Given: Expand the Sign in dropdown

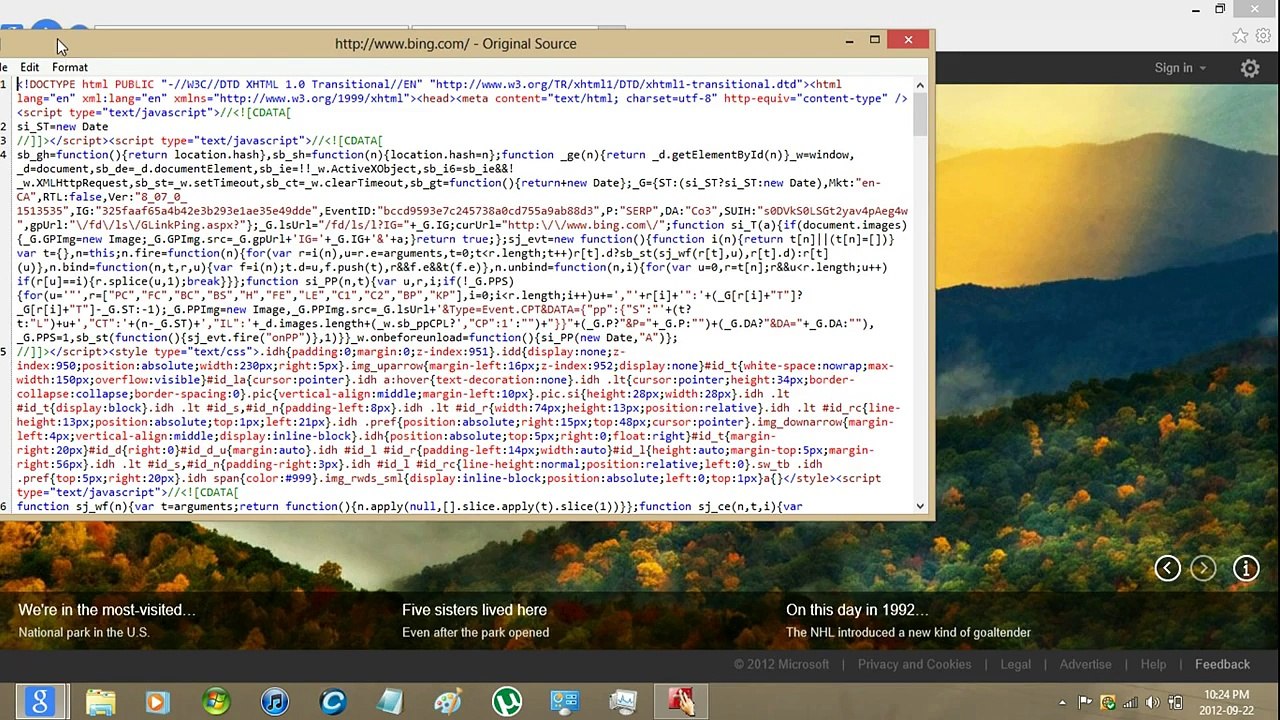Looking at the screenshot, I should tap(1180, 68).
